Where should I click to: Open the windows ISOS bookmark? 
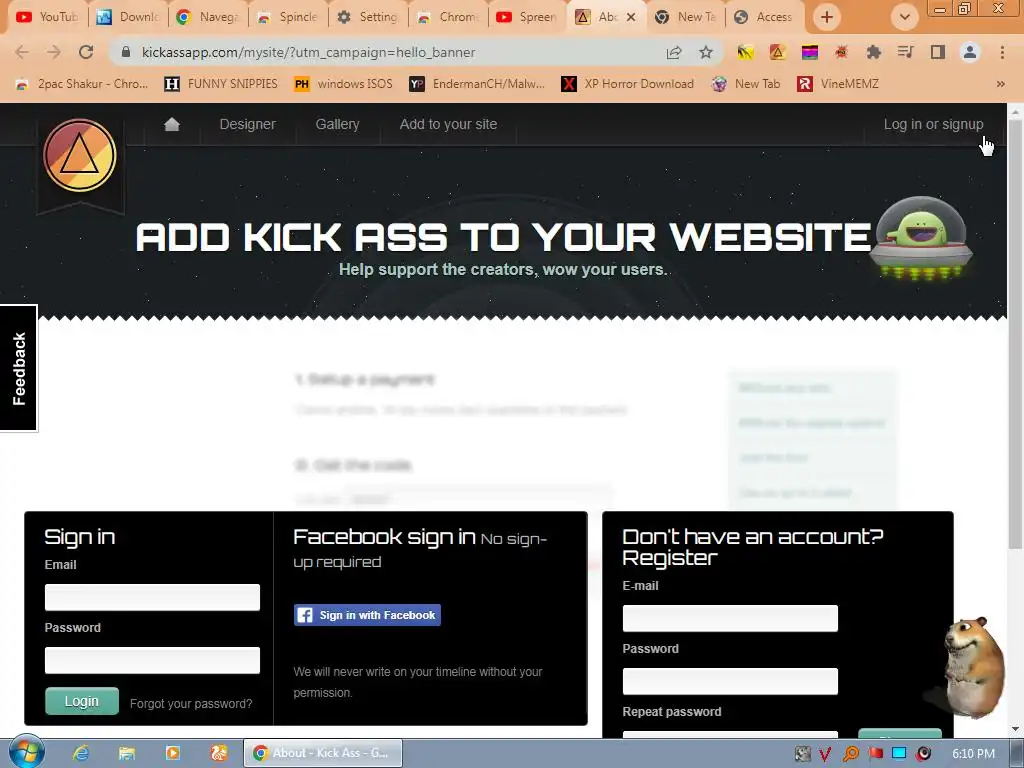344,84
